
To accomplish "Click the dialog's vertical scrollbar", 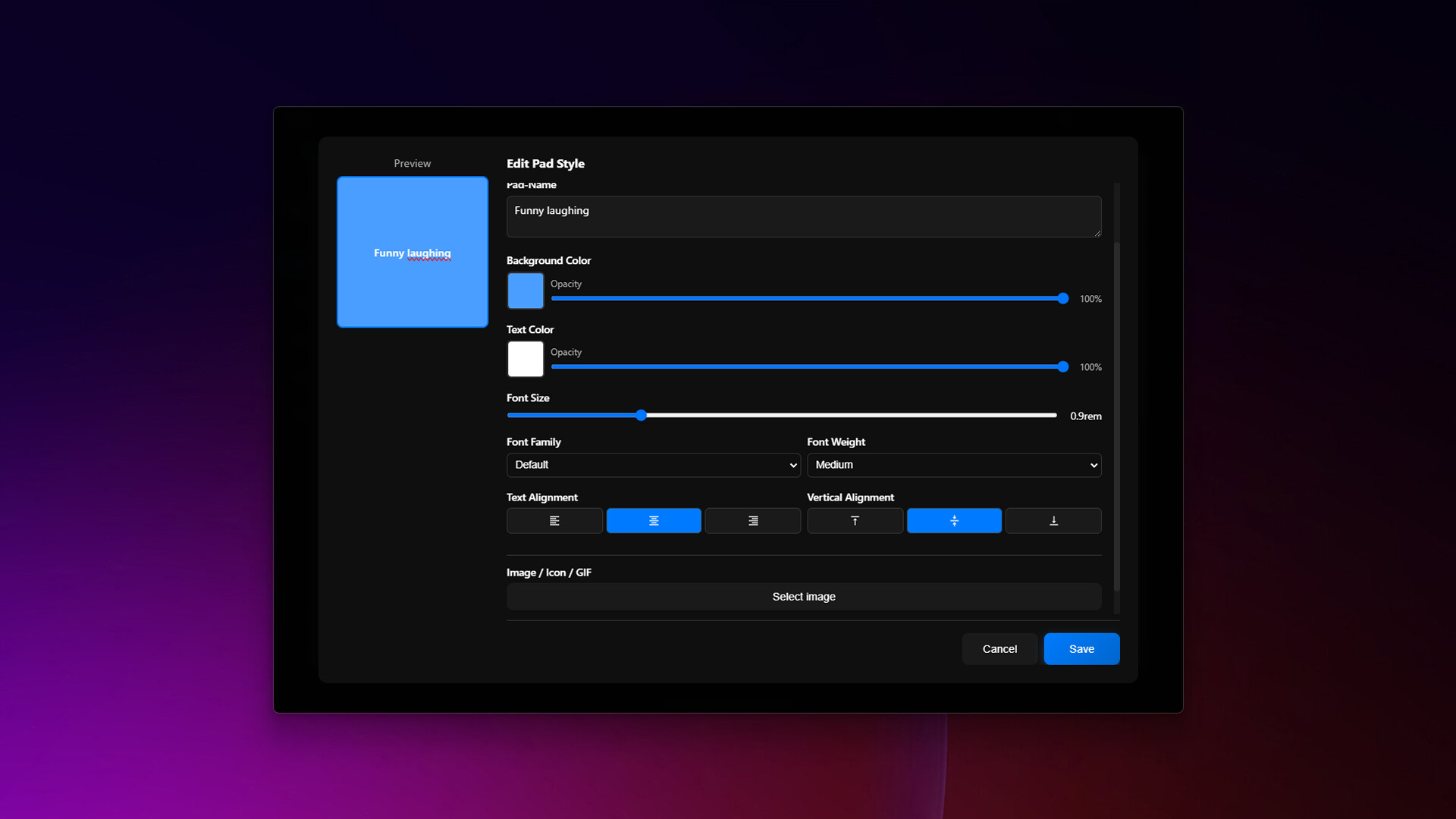I will tap(1116, 417).
